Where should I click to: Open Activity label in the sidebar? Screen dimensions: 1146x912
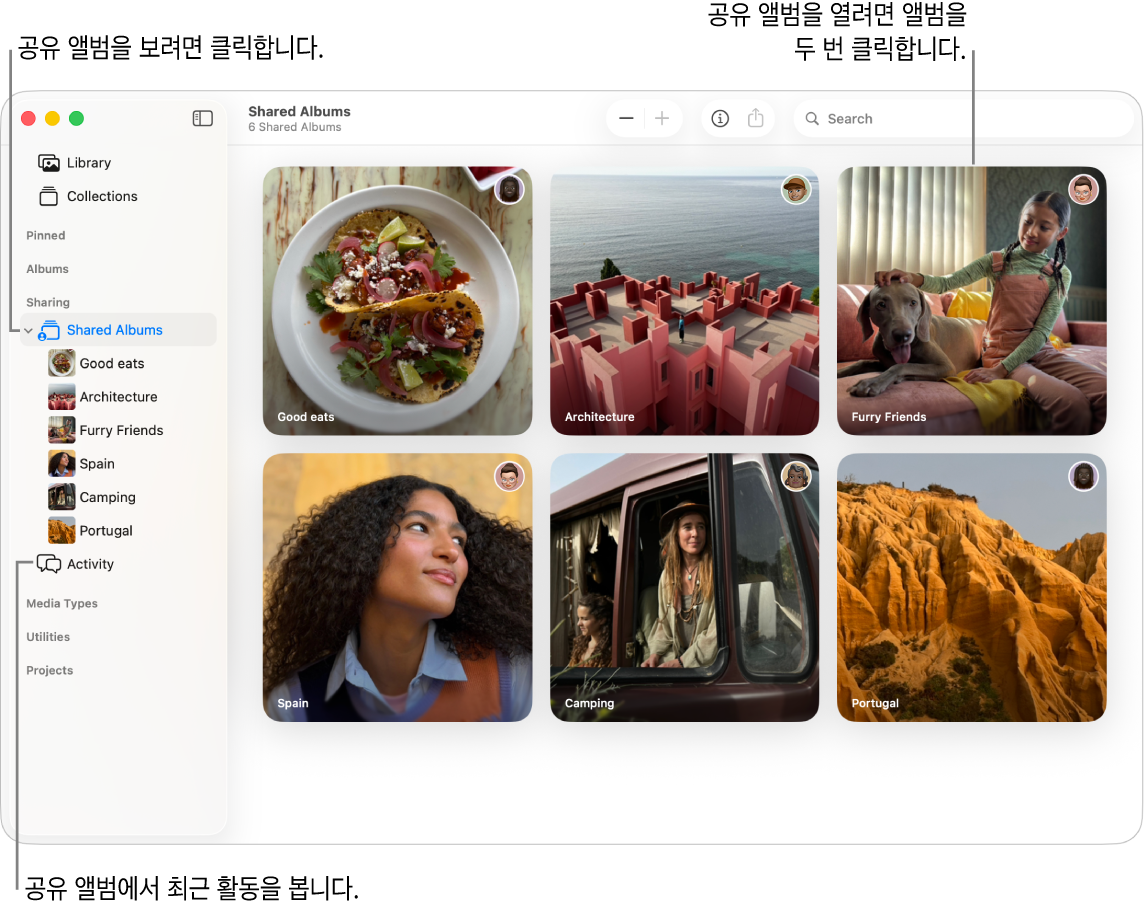point(91,564)
